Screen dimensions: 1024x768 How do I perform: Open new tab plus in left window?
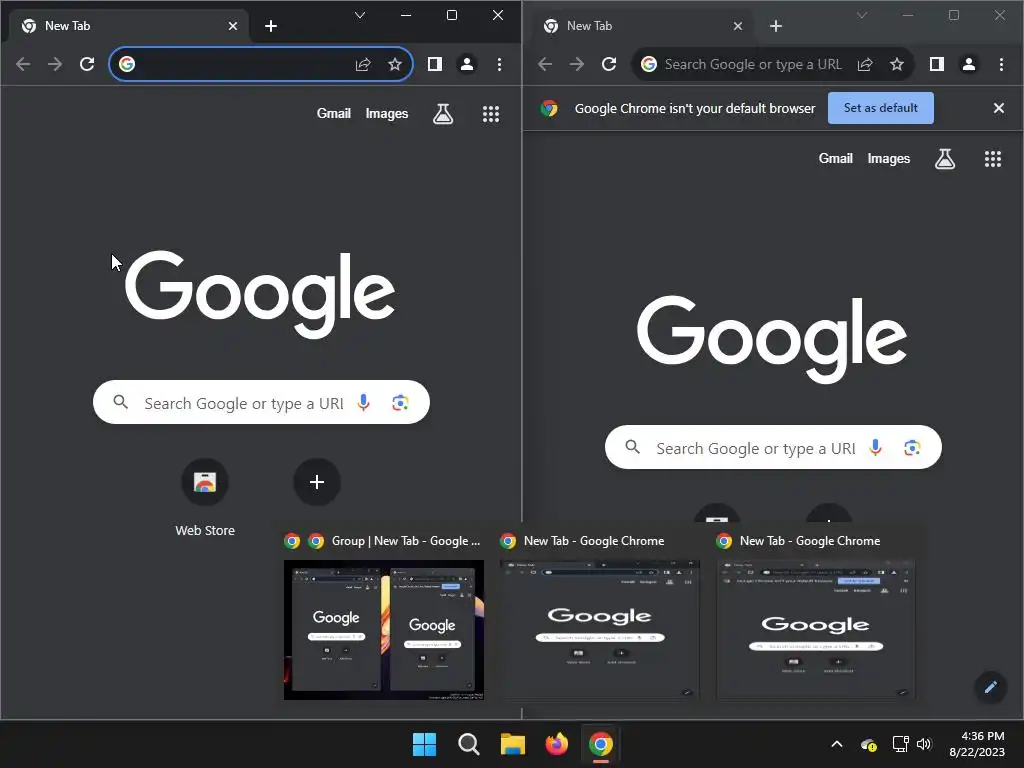click(271, 26)
